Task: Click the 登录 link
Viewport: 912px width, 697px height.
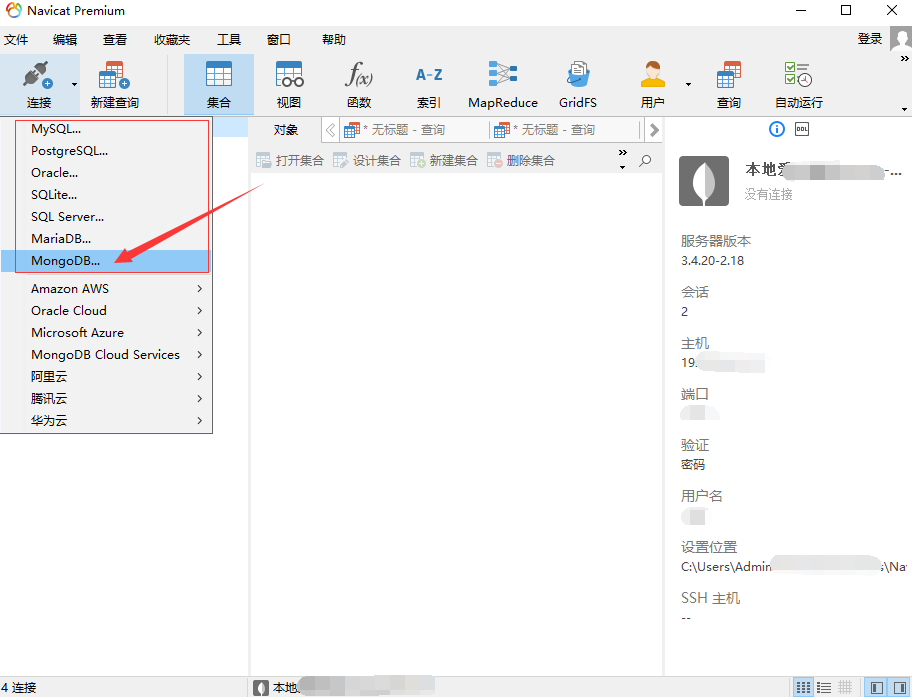Action: click(x=869, y=38)
